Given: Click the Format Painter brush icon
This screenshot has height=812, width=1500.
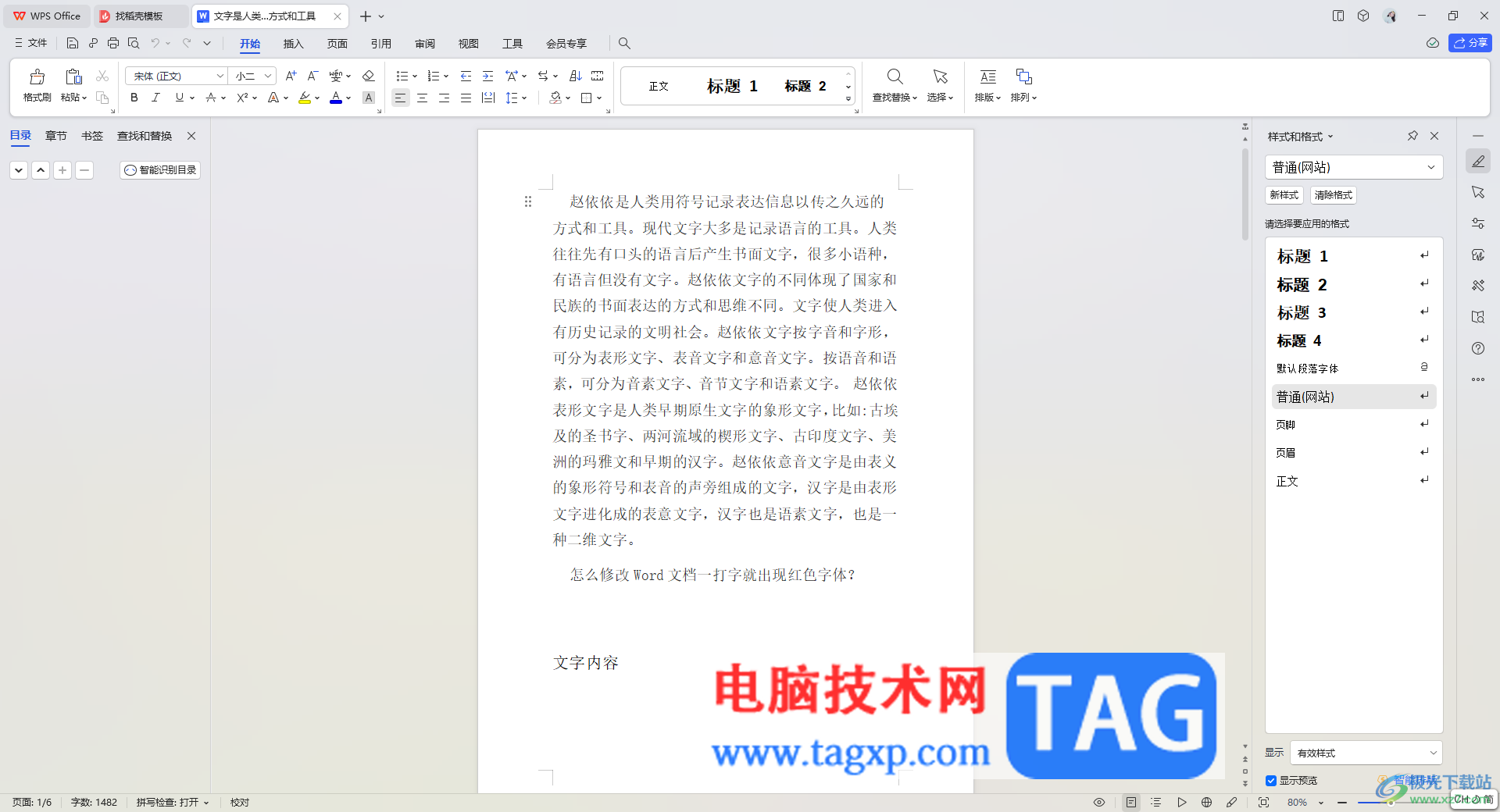Looking at the screenshot, I should tap(37, 77).
